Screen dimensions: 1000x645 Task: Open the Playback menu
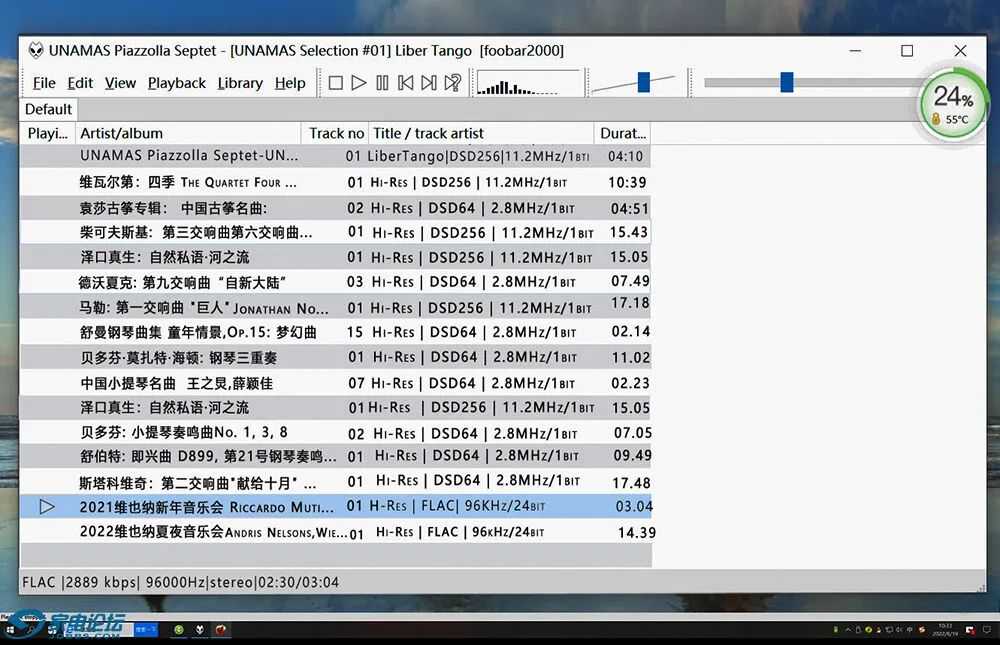click(176, 83)
